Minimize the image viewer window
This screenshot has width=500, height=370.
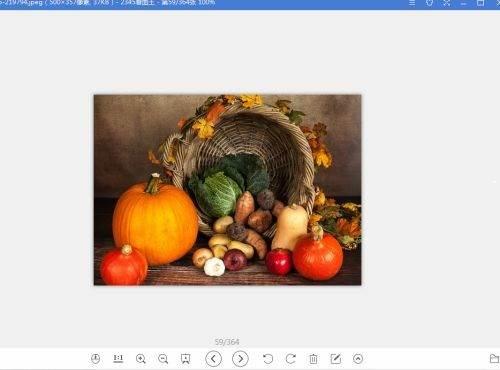click(464, 3)
